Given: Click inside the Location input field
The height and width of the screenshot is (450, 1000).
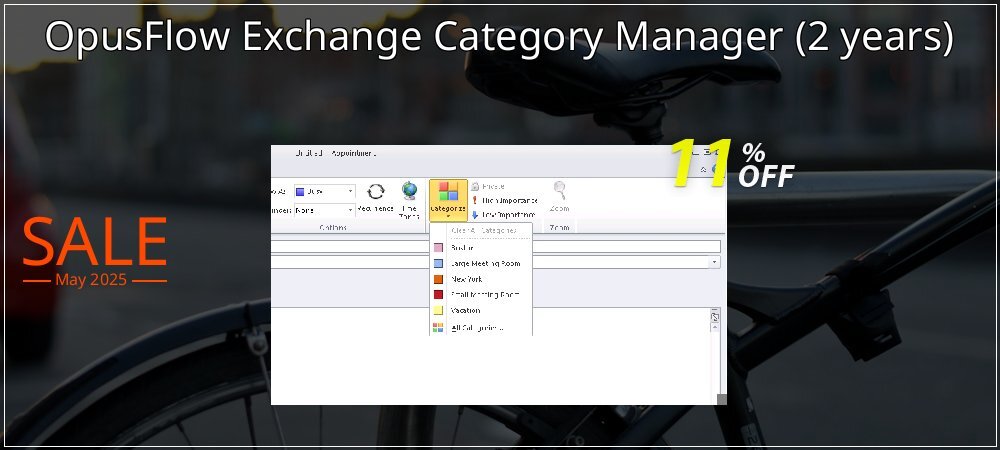Looking at the screenshot, I should click(x=490, y=262).
